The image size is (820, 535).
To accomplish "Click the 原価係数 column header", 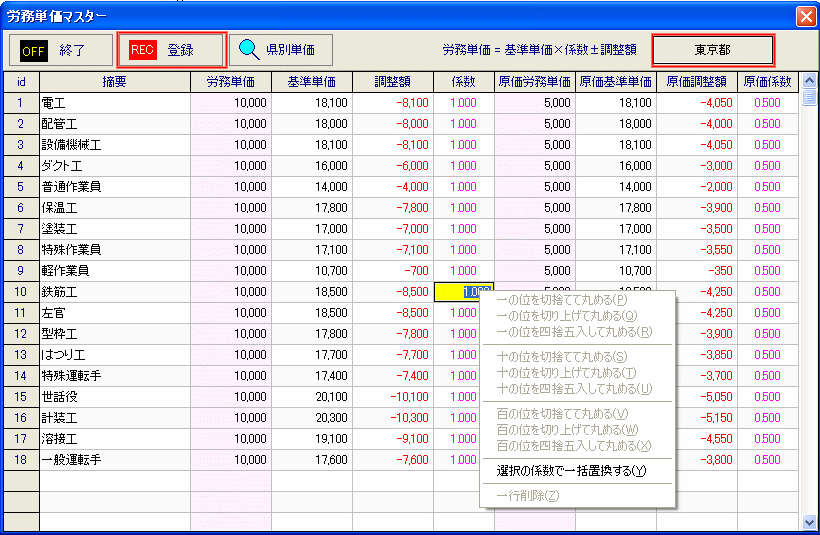I will pos(767,82).
